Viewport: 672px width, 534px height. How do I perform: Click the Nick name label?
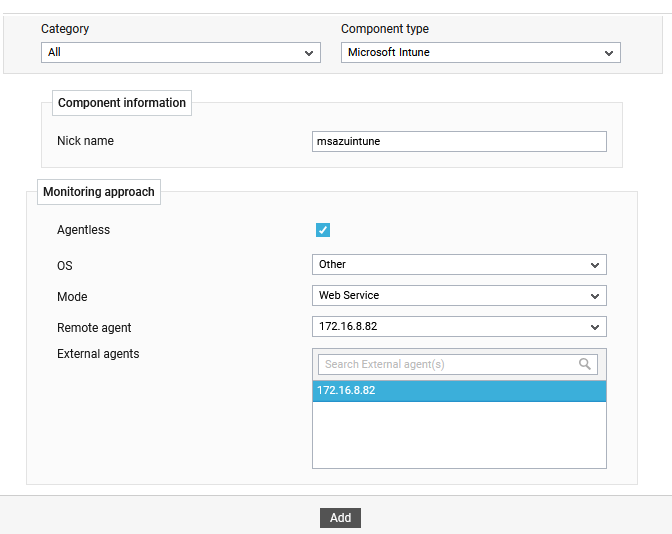pos(85,141)
